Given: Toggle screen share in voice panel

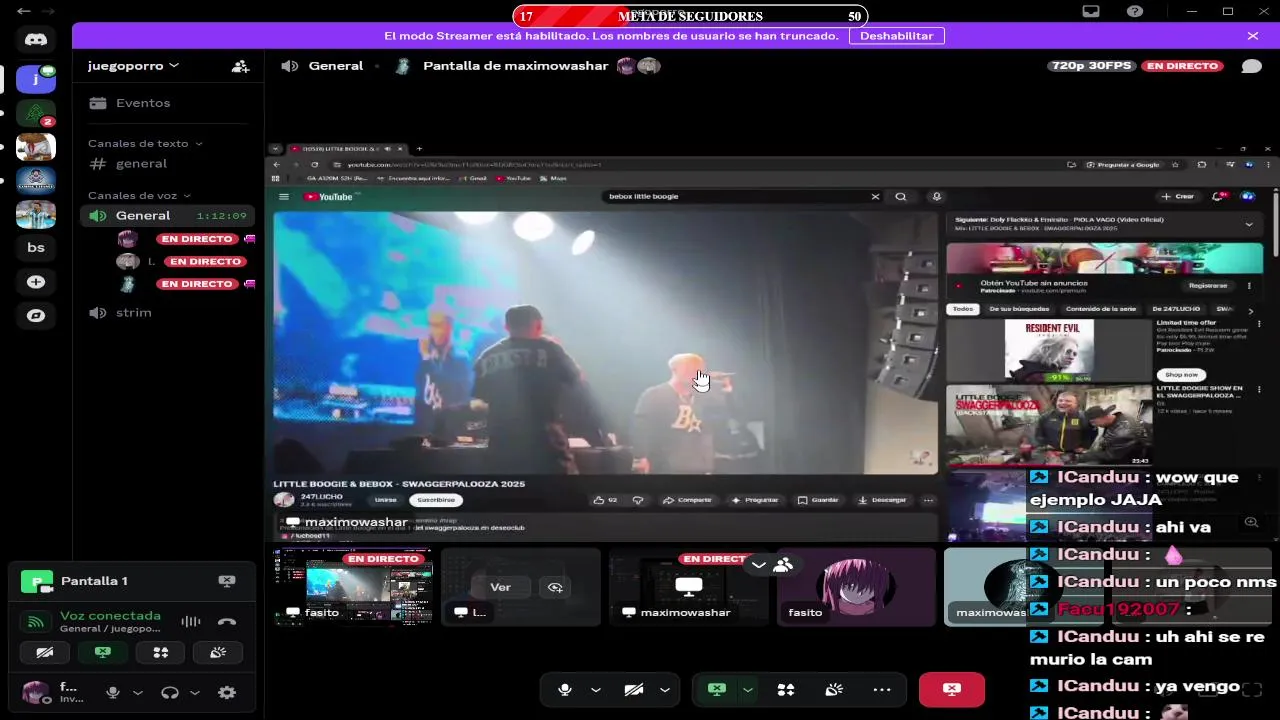Looking at the screenshot, I should pos(103,653).
